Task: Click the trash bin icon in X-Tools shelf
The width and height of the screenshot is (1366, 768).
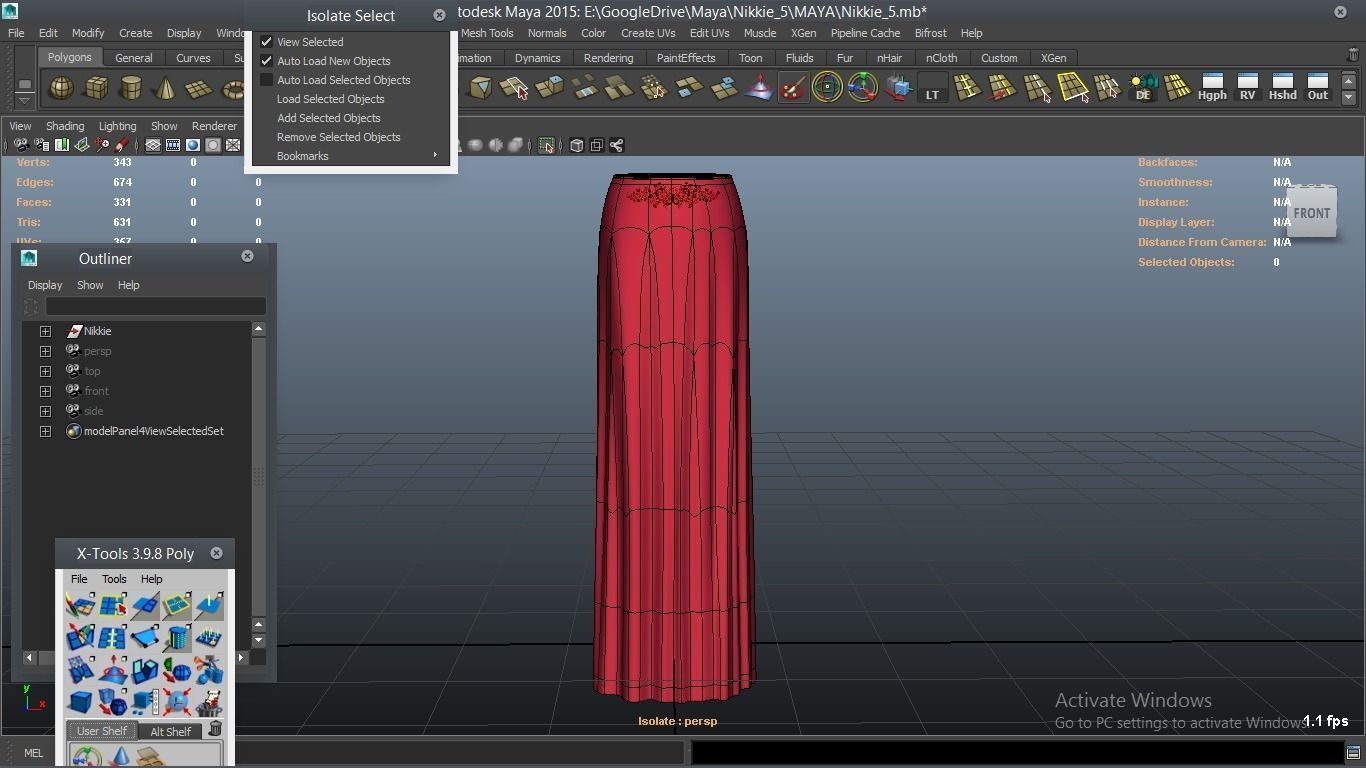Action: [214, 729]
